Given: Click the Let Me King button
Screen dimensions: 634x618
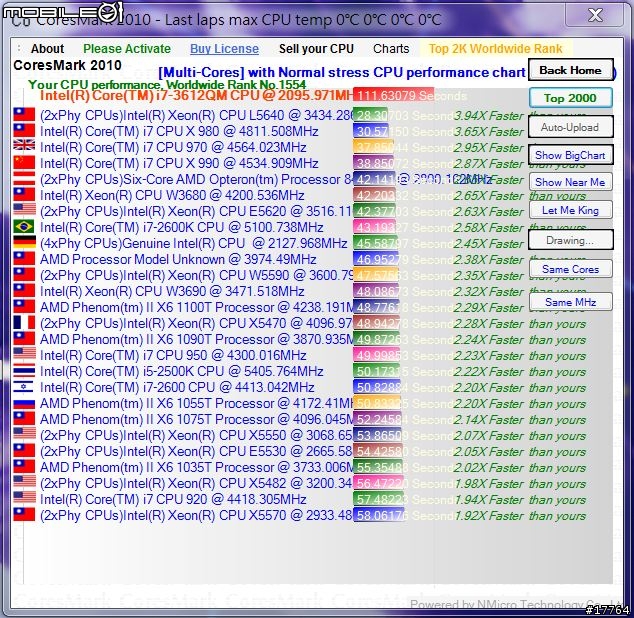Looking at the screenshot, I should pyautogui.click(x=571, y=210).
